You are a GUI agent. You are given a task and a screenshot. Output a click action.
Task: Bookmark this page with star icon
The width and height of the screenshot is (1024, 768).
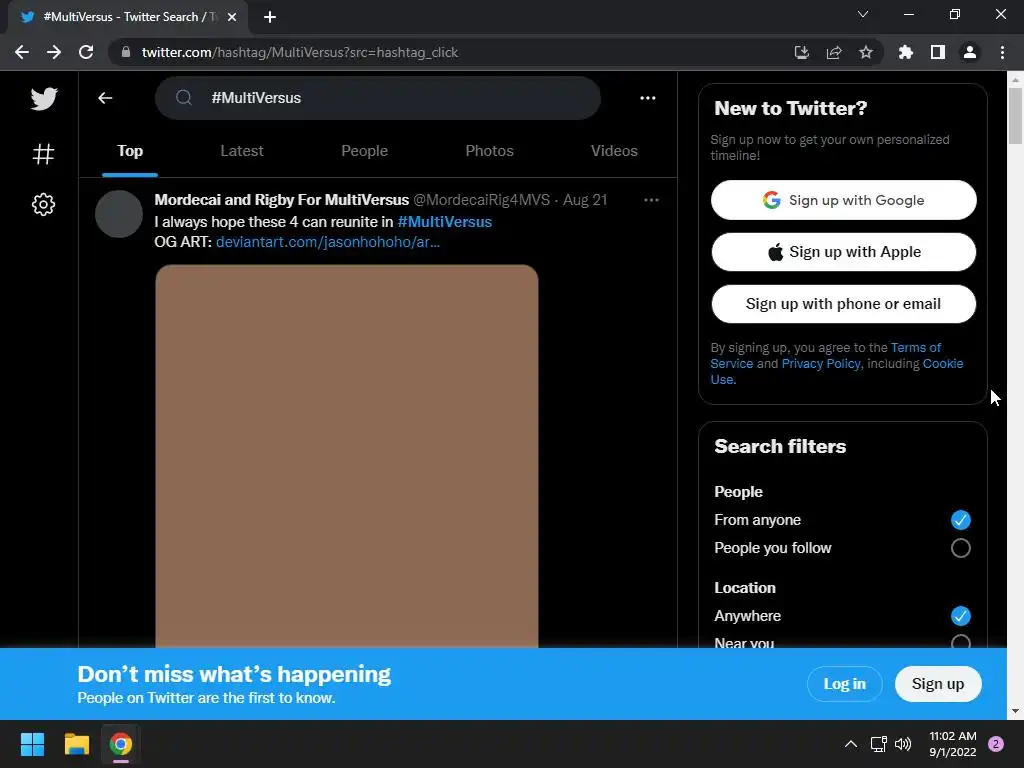866,52
